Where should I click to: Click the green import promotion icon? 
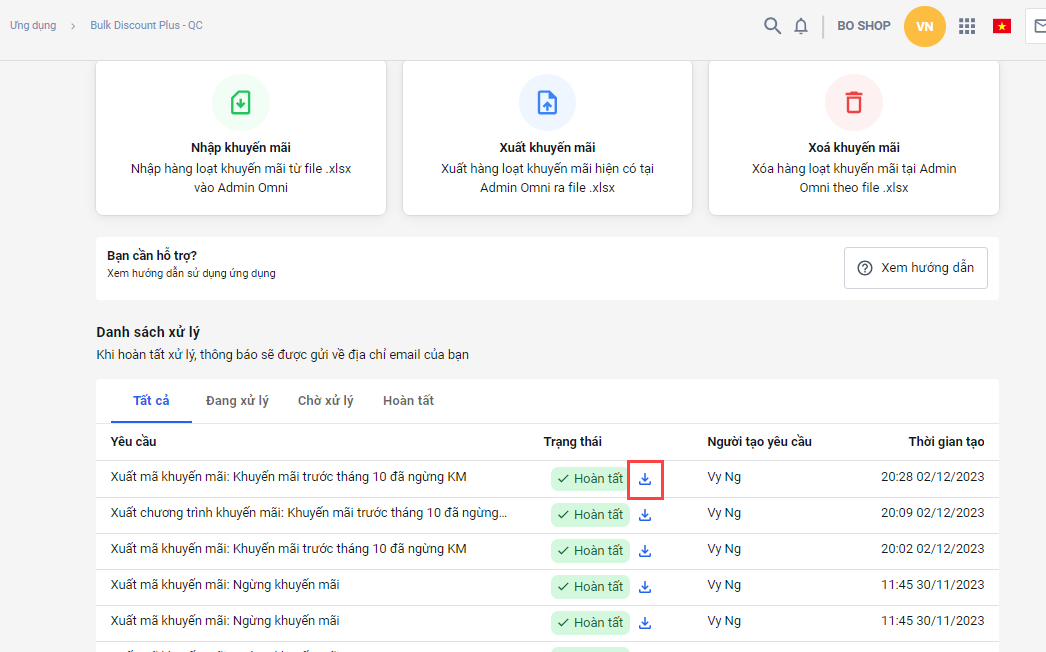[x=241, y=102]
